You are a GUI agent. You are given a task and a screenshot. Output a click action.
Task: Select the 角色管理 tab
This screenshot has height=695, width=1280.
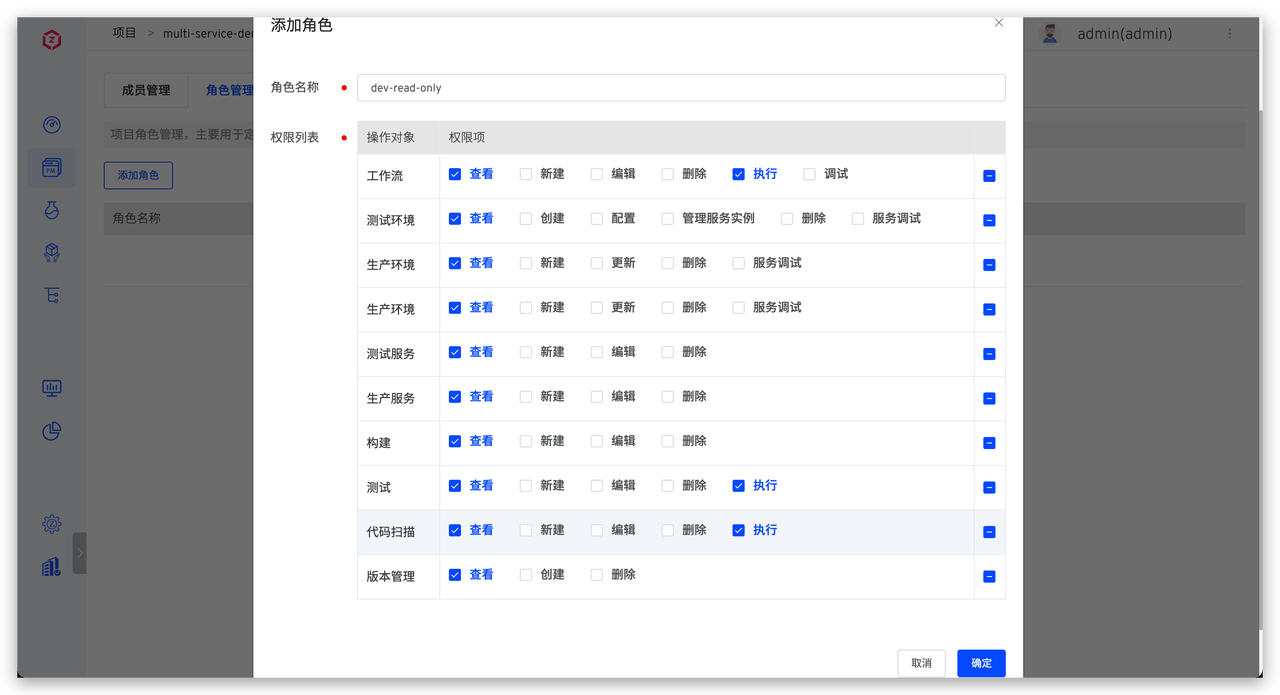pos(230,90)
